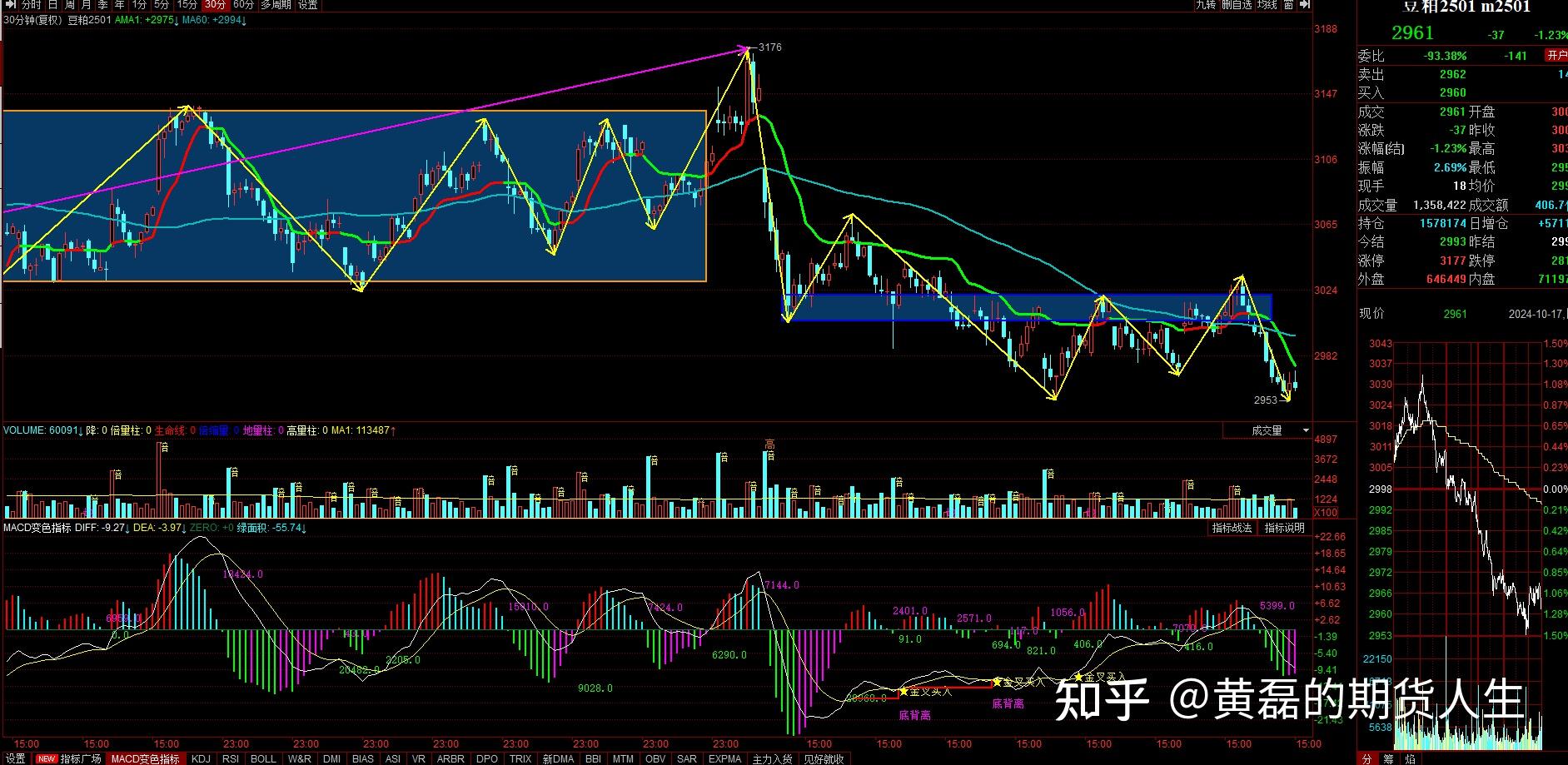Click the panel arrow icon beside 窗
Viewport: 1568px width, 765px height.
coord(1305,5)
